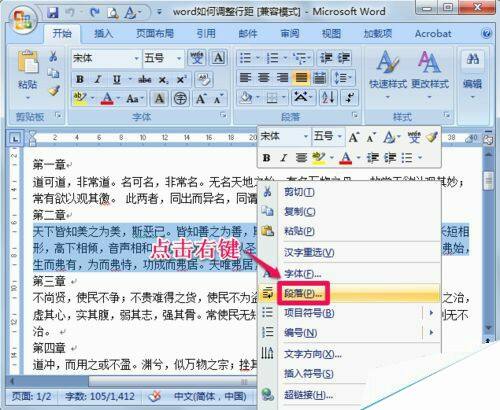Align text left in ribbon
Image resolution: width=500 pixels, height=410 pixels.
(246, 78)
